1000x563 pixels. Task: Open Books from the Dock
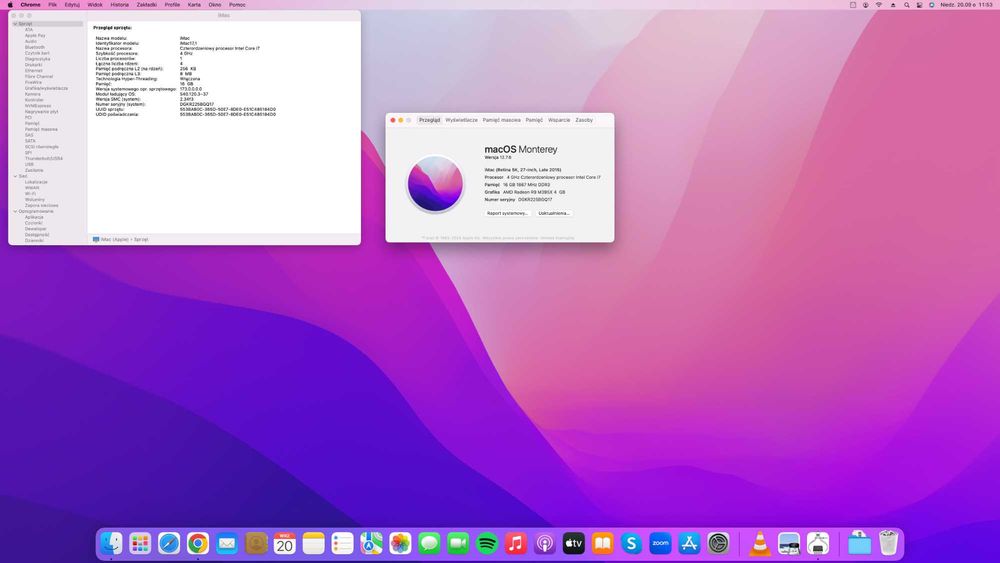(x=603, y=543)
